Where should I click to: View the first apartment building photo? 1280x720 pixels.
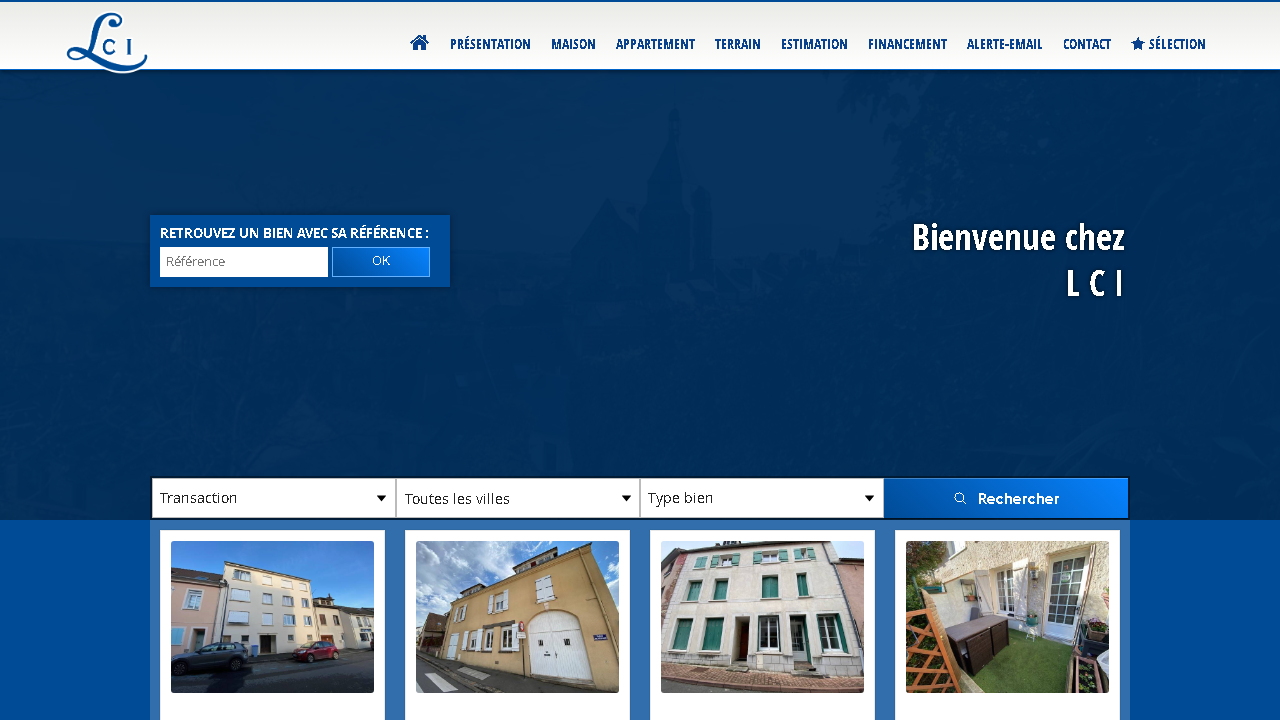[x=272, y=617]
